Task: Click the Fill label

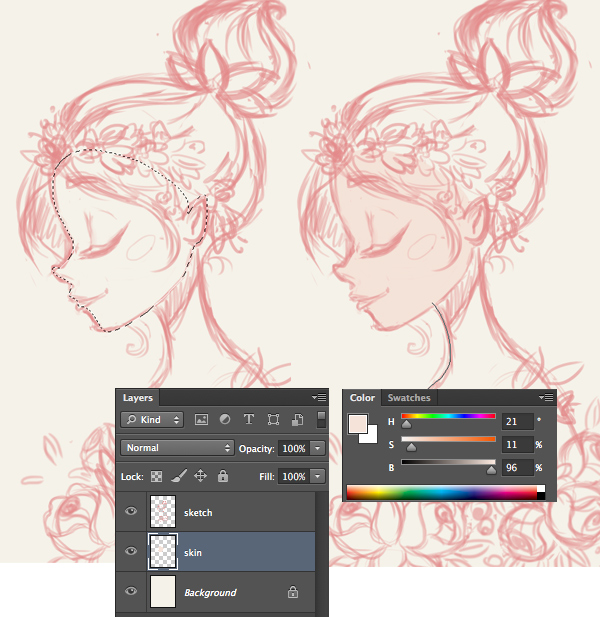Action: point(267,477)
